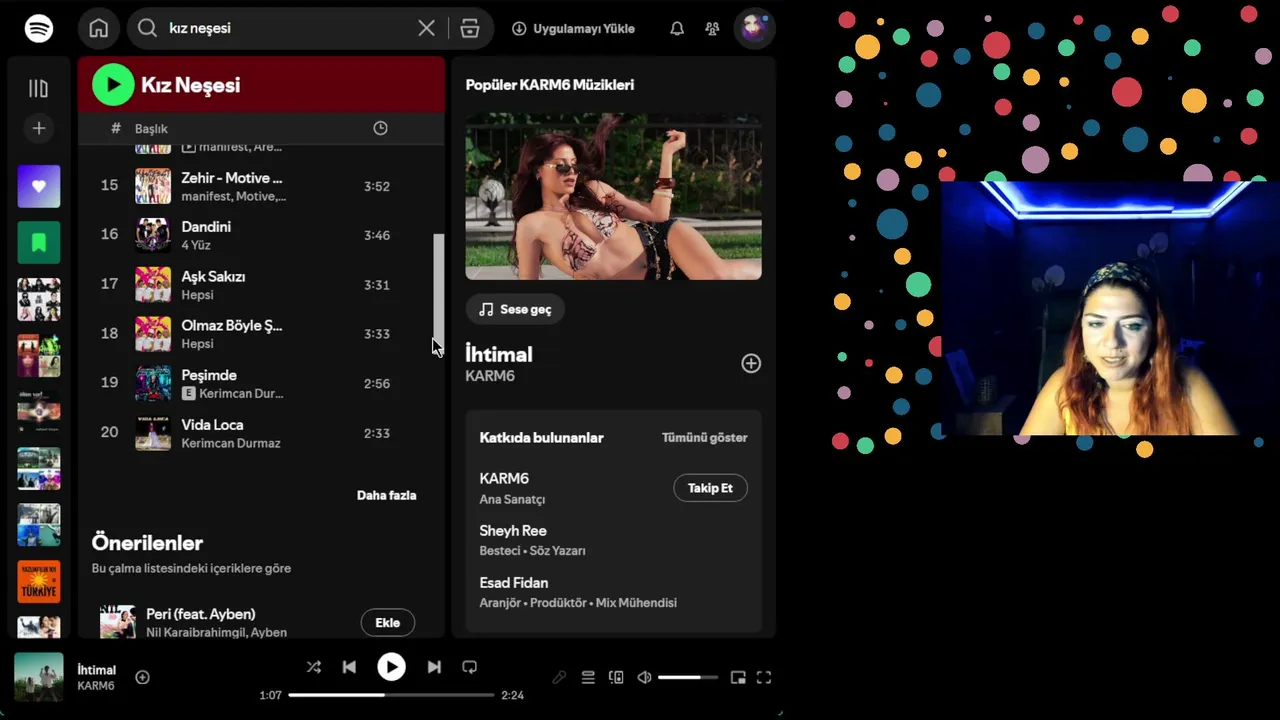This screenshot has height=720, width=1280.
Task: Create a playlist with the sidebar plus
Action: [x=38, y=128]
